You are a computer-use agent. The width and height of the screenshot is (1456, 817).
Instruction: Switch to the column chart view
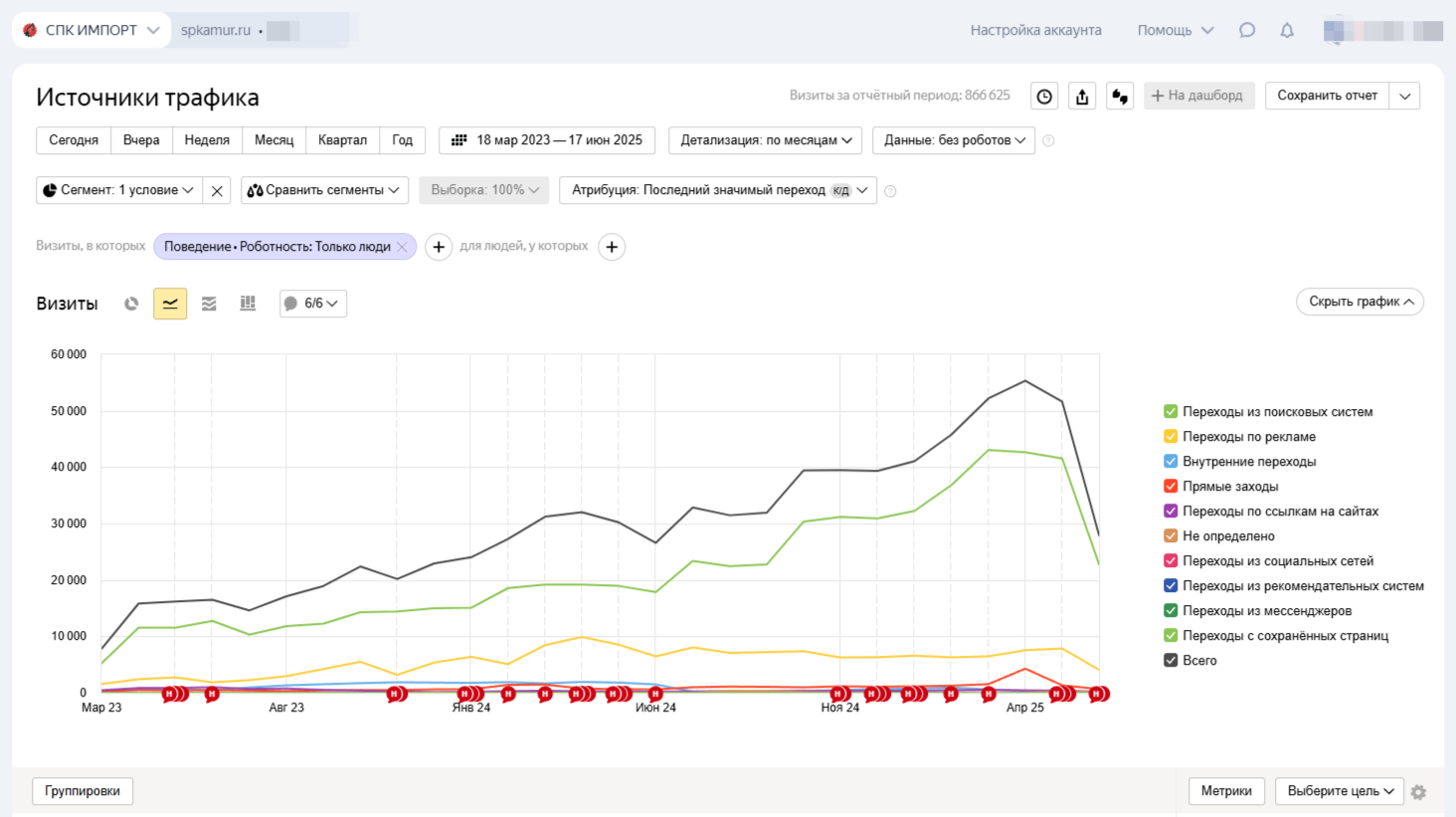point(248,304)
